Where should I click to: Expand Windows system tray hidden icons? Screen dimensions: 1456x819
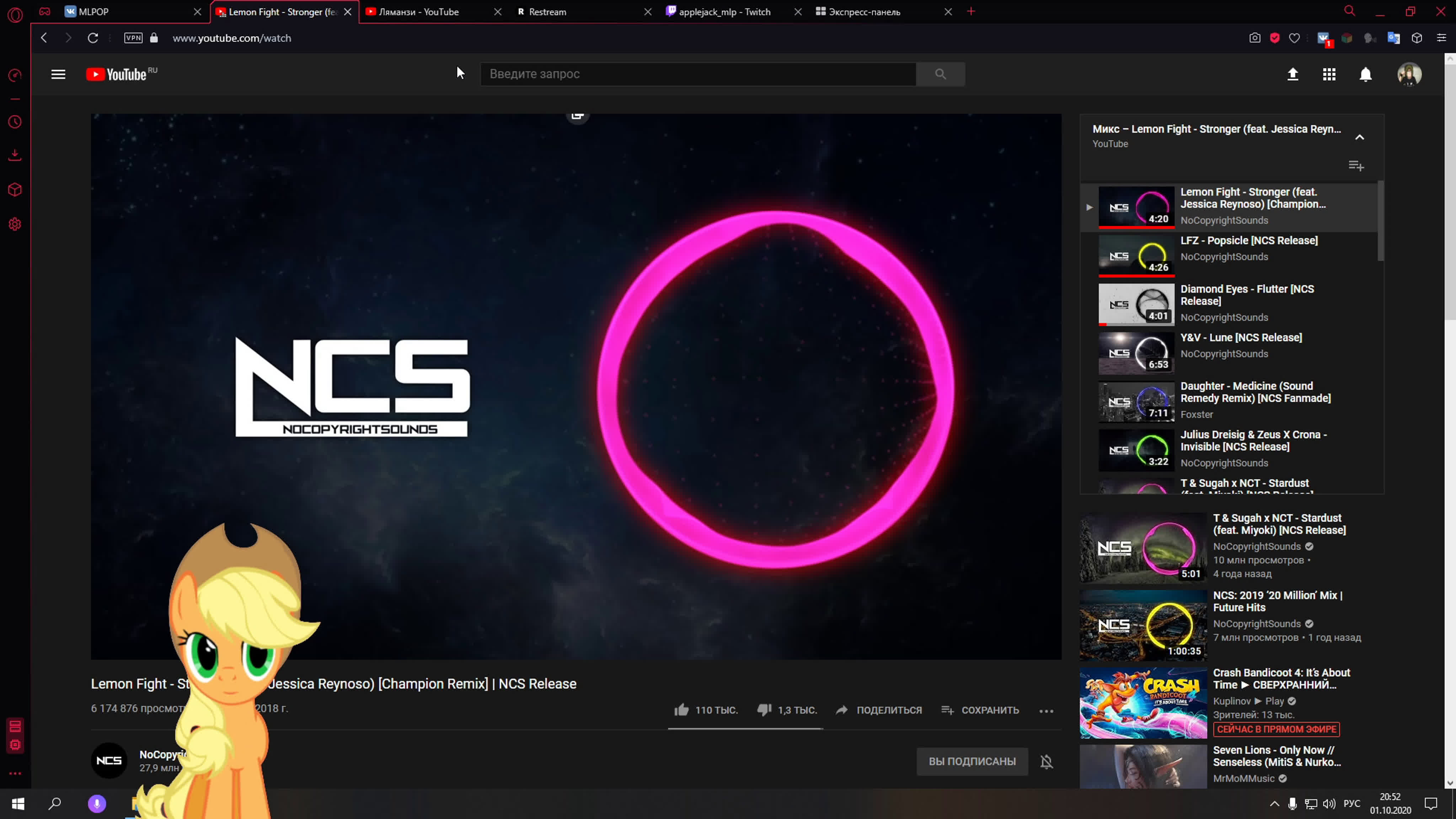coord(1274,804)
